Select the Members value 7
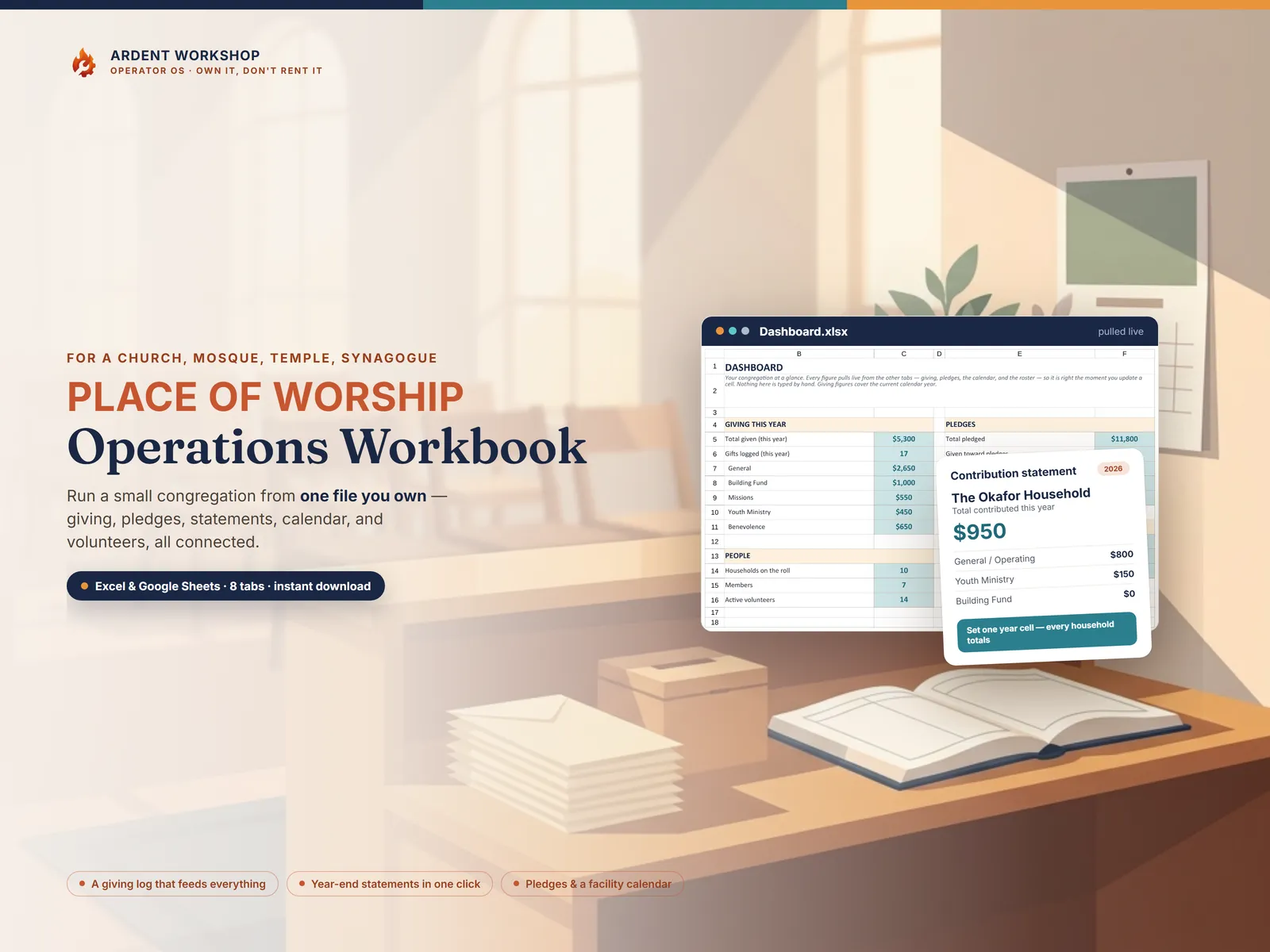The image size is (1270, 952). click(x=903, y=585)
